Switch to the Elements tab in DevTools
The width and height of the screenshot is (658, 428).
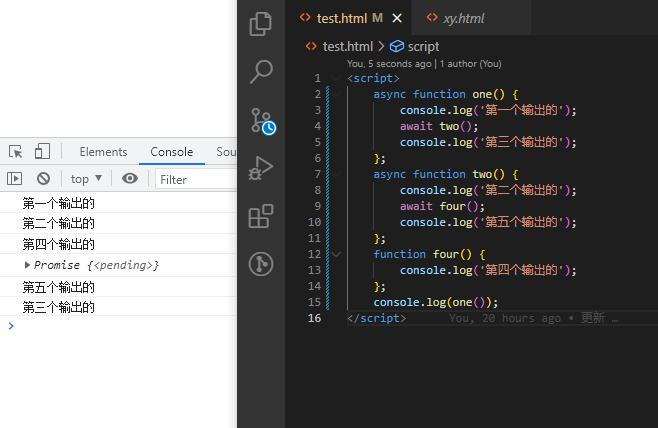coord(103,152)
